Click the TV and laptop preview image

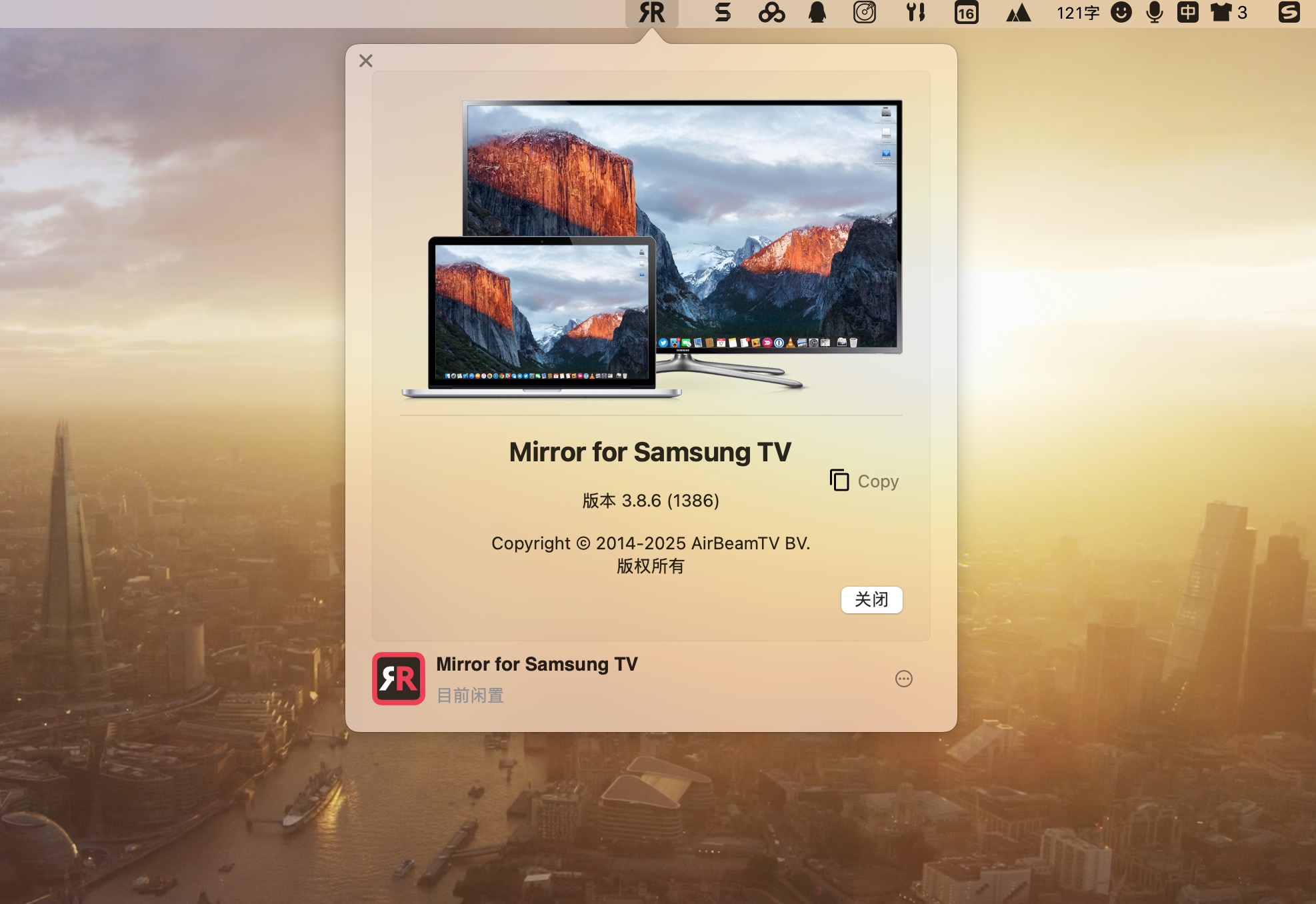651,249
